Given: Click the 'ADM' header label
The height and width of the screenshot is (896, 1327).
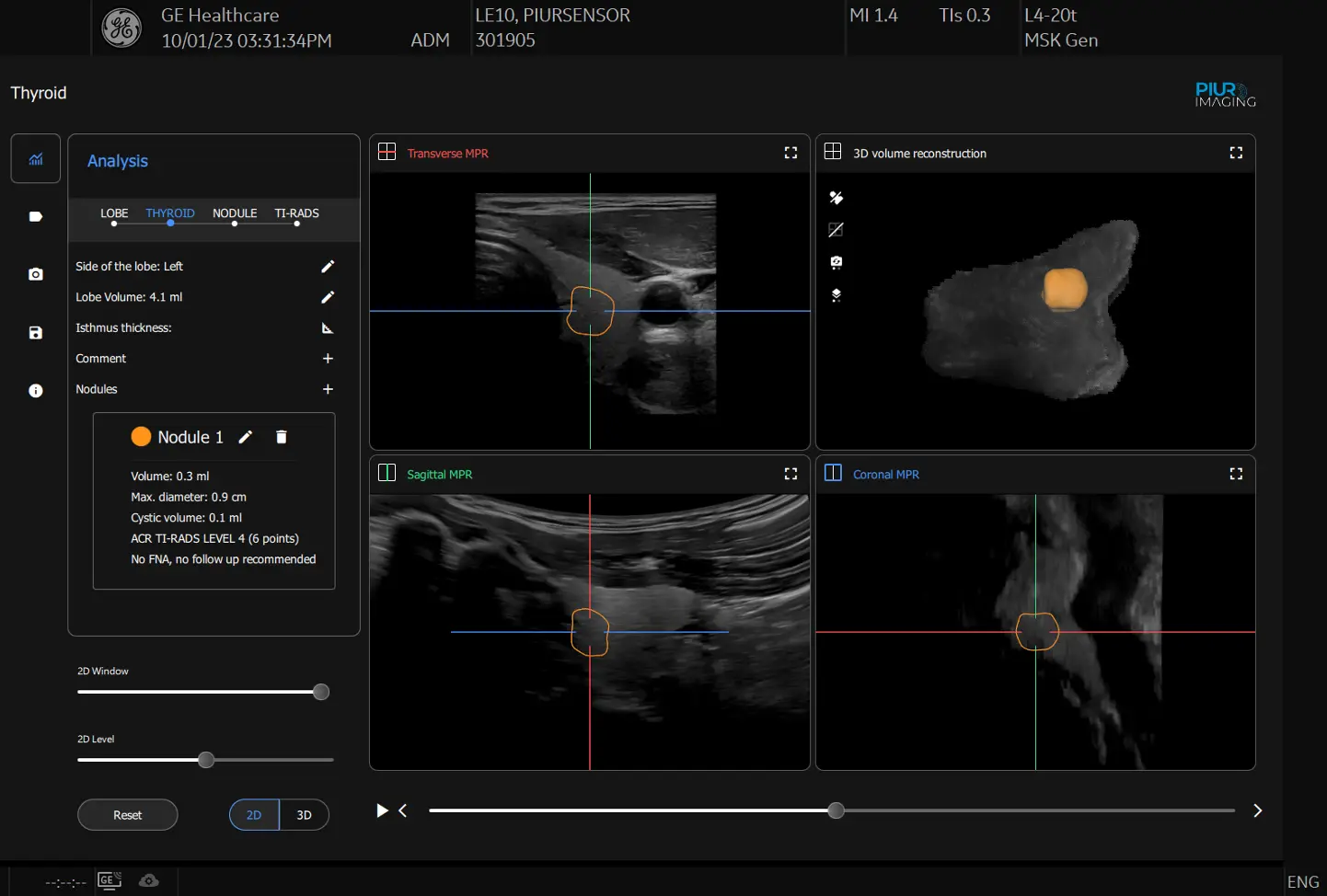Looking at the screenshot, I should pos(430,40).
